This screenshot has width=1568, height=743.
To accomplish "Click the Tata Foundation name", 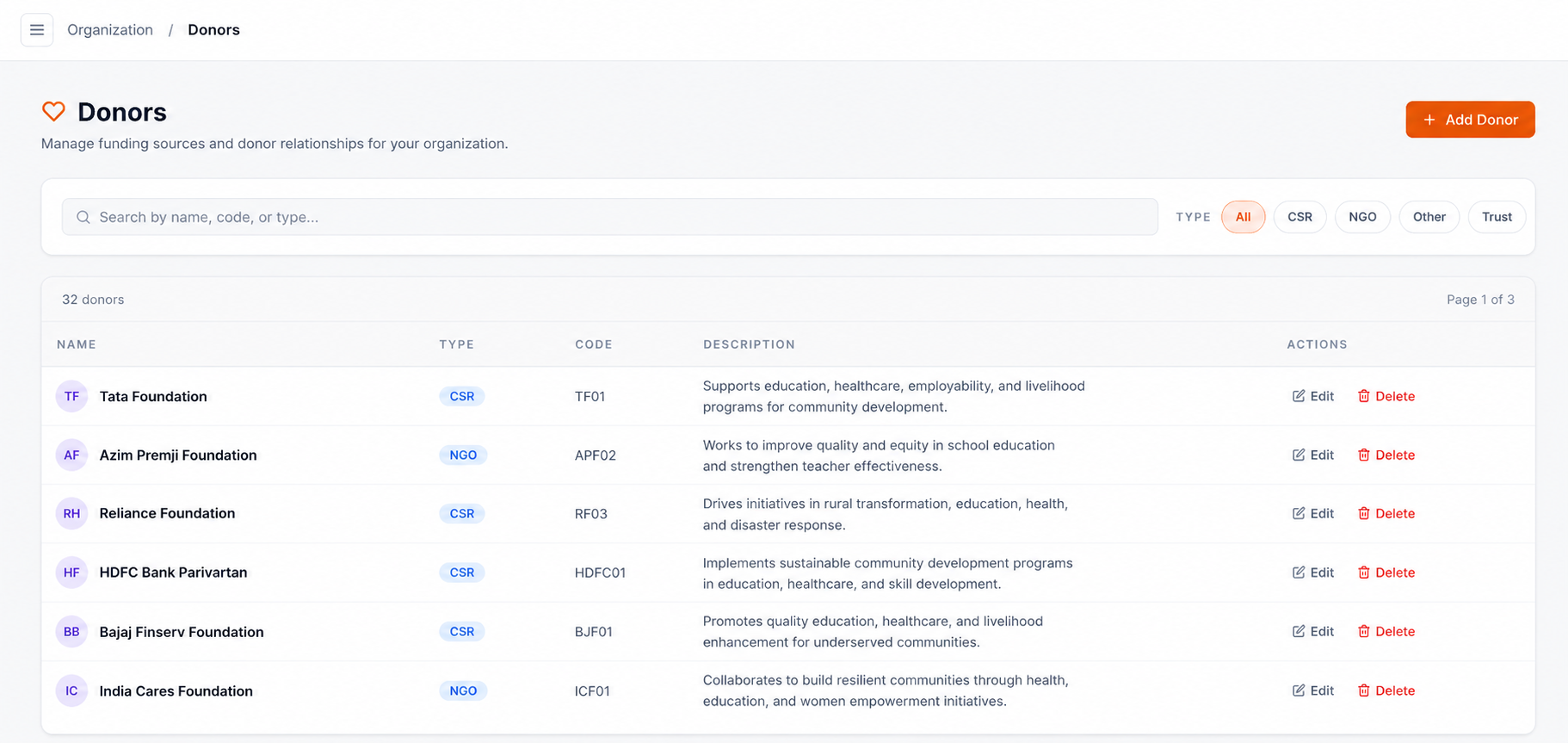I will click(153, 396).
